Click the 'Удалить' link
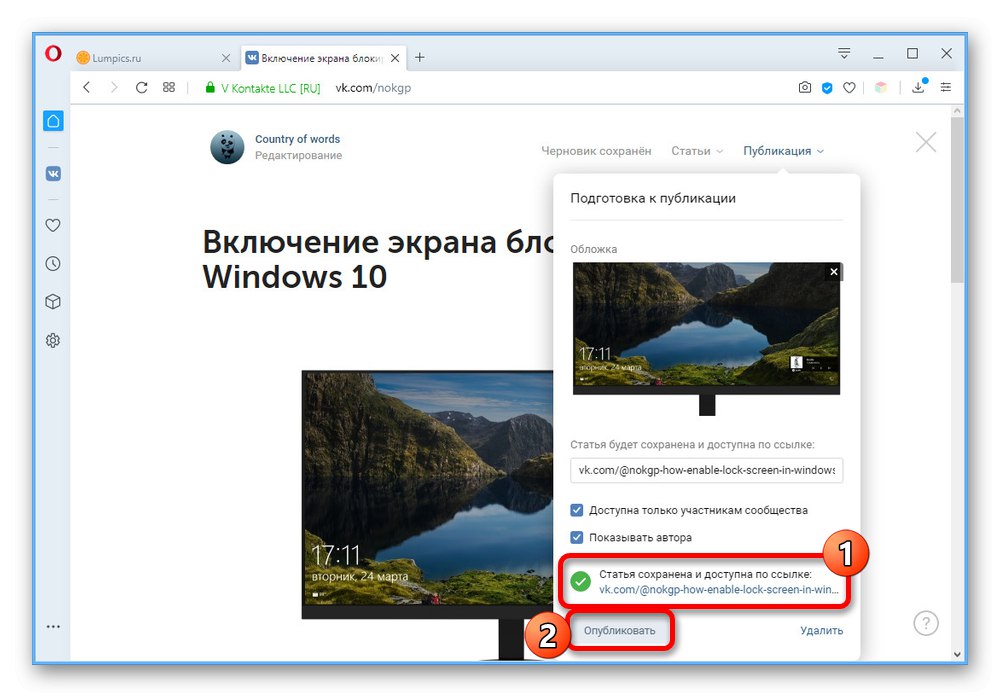The width and height of the screenshot is (1000, 697). pyautogui.click(x=821, y=630)
